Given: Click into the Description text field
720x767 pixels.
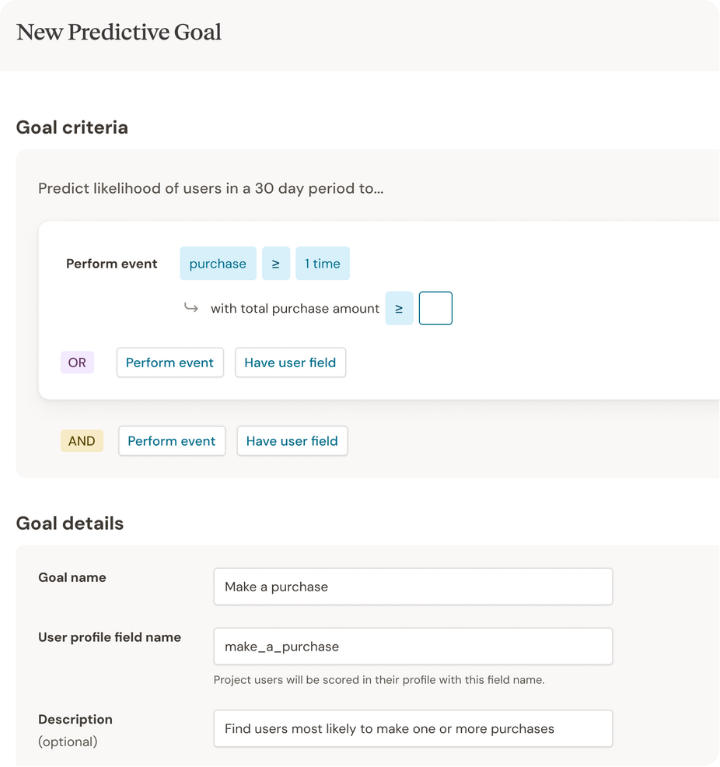Looking at the screenshot, I should (412, 729).
